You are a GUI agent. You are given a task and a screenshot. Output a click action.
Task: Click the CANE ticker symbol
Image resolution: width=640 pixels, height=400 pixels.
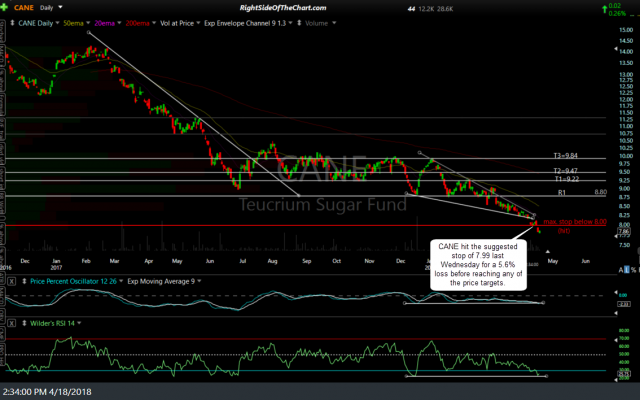(24, 8)
